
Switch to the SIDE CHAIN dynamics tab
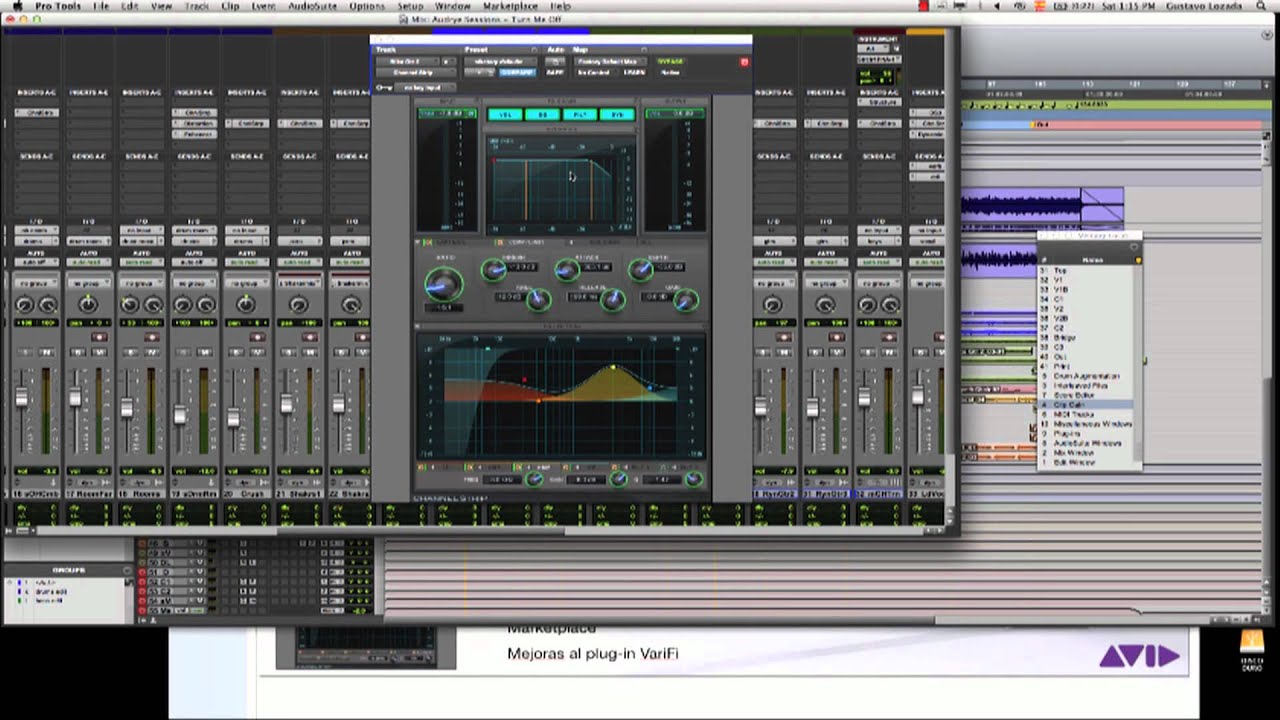[x=607, y=243]
